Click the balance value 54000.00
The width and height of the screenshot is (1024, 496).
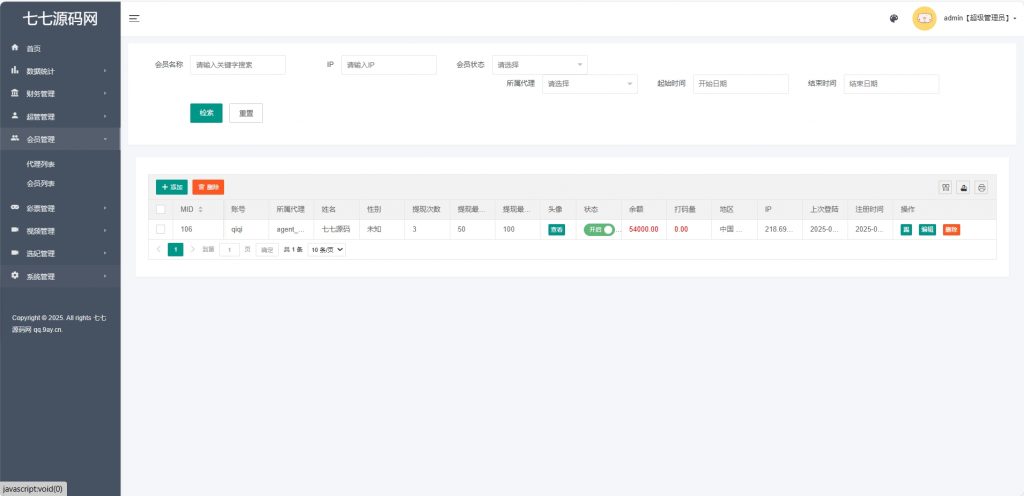(x=643, y=230)
